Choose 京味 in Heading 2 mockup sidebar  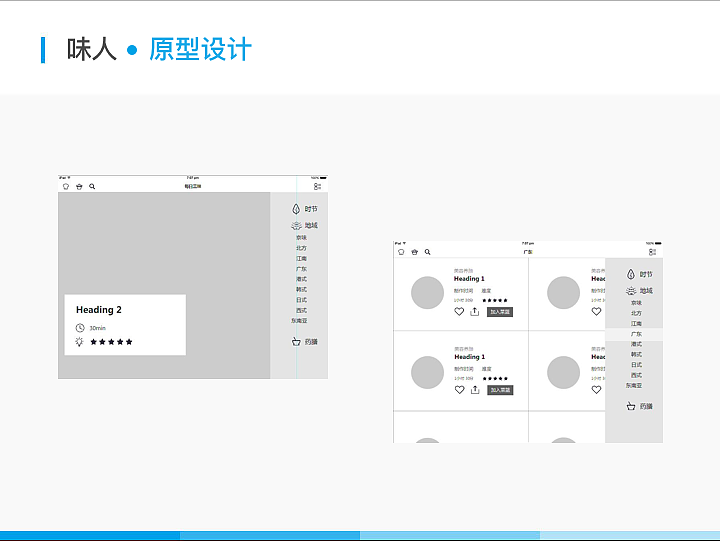(301, 238)
